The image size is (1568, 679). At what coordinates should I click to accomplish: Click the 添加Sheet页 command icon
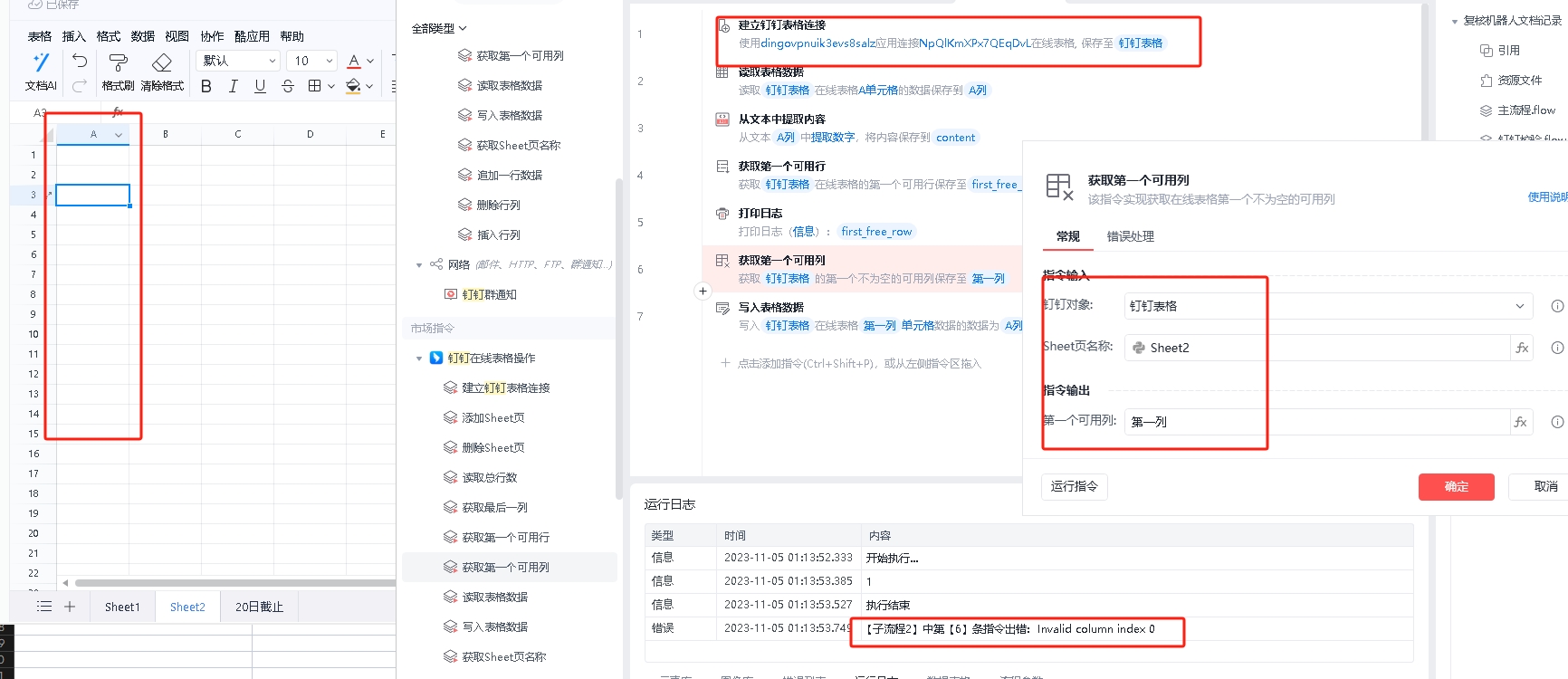(450, 417)
